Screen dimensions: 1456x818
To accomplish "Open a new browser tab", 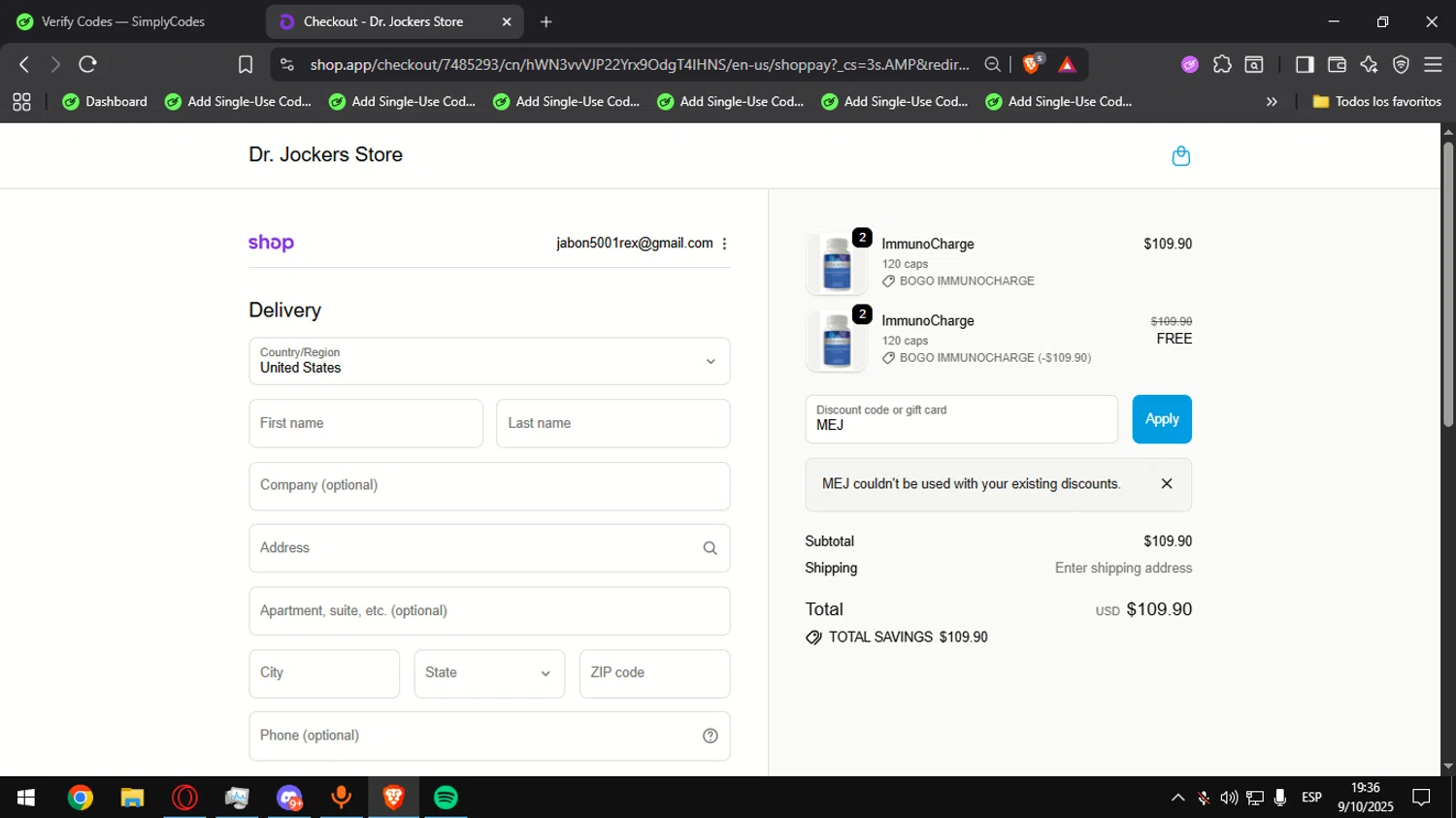I will pyautogui.click(x=546, y=21).
